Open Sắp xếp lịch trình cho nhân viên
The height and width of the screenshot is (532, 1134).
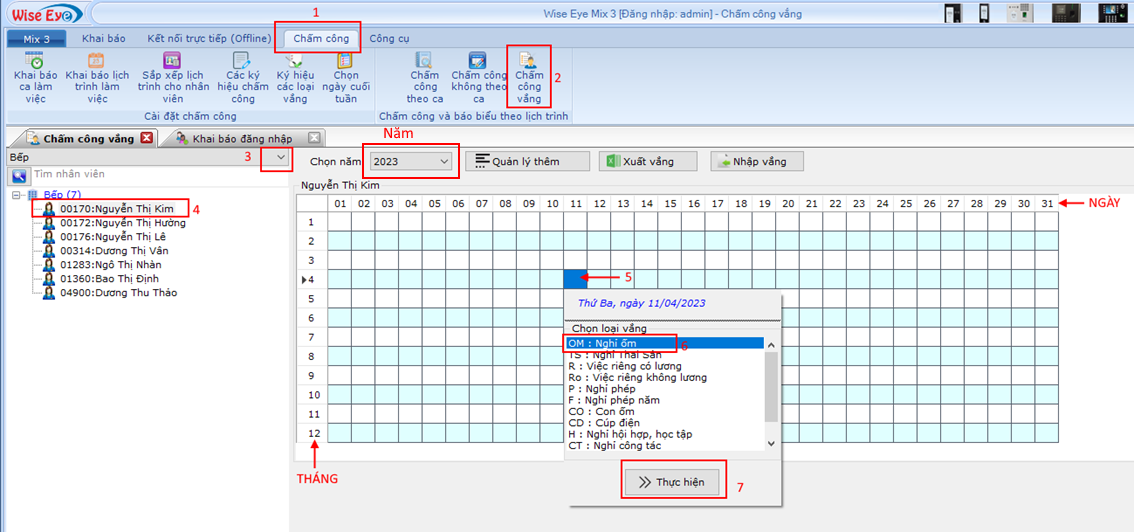pos(172,62)
